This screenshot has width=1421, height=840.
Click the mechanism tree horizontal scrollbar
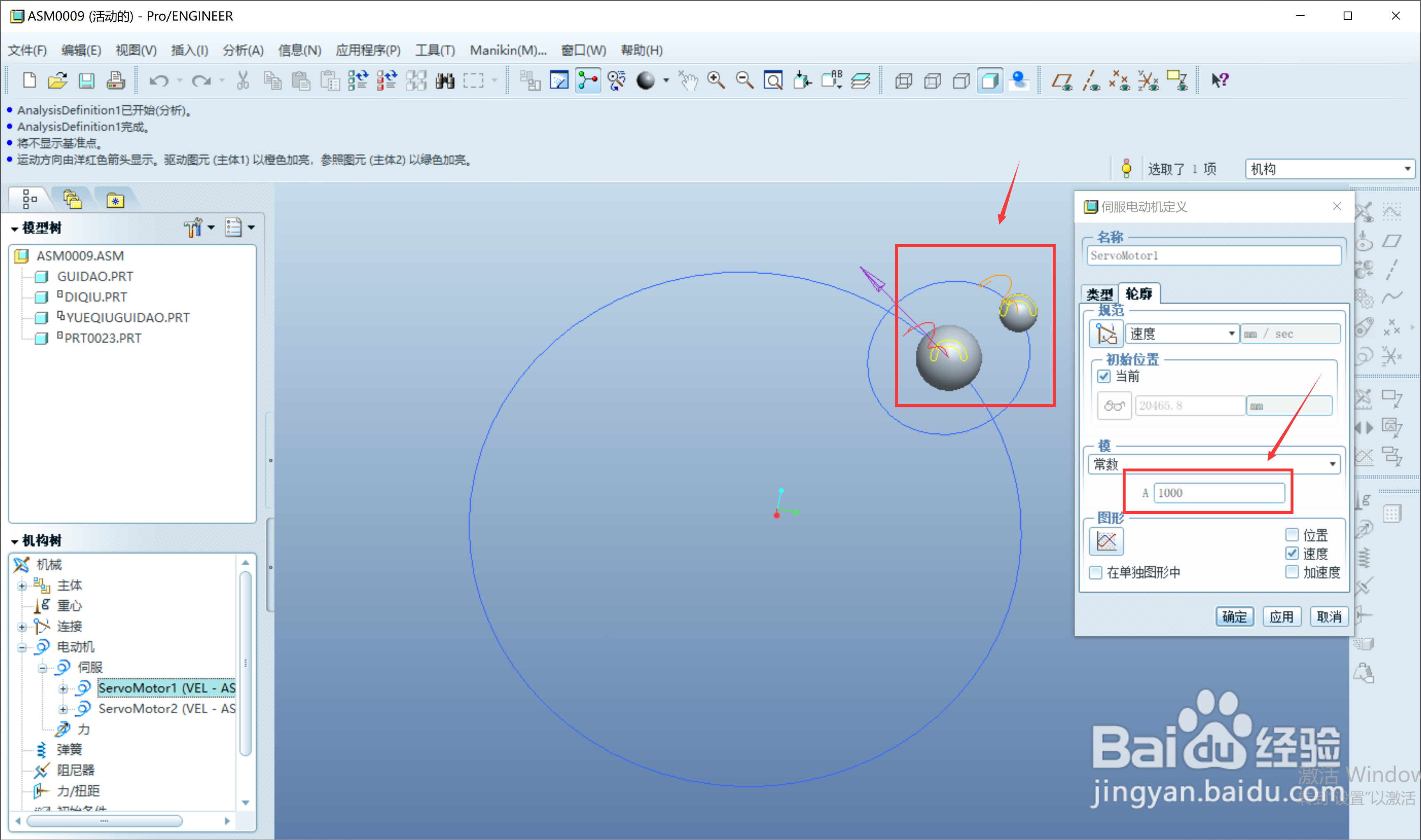pos(104,821)
